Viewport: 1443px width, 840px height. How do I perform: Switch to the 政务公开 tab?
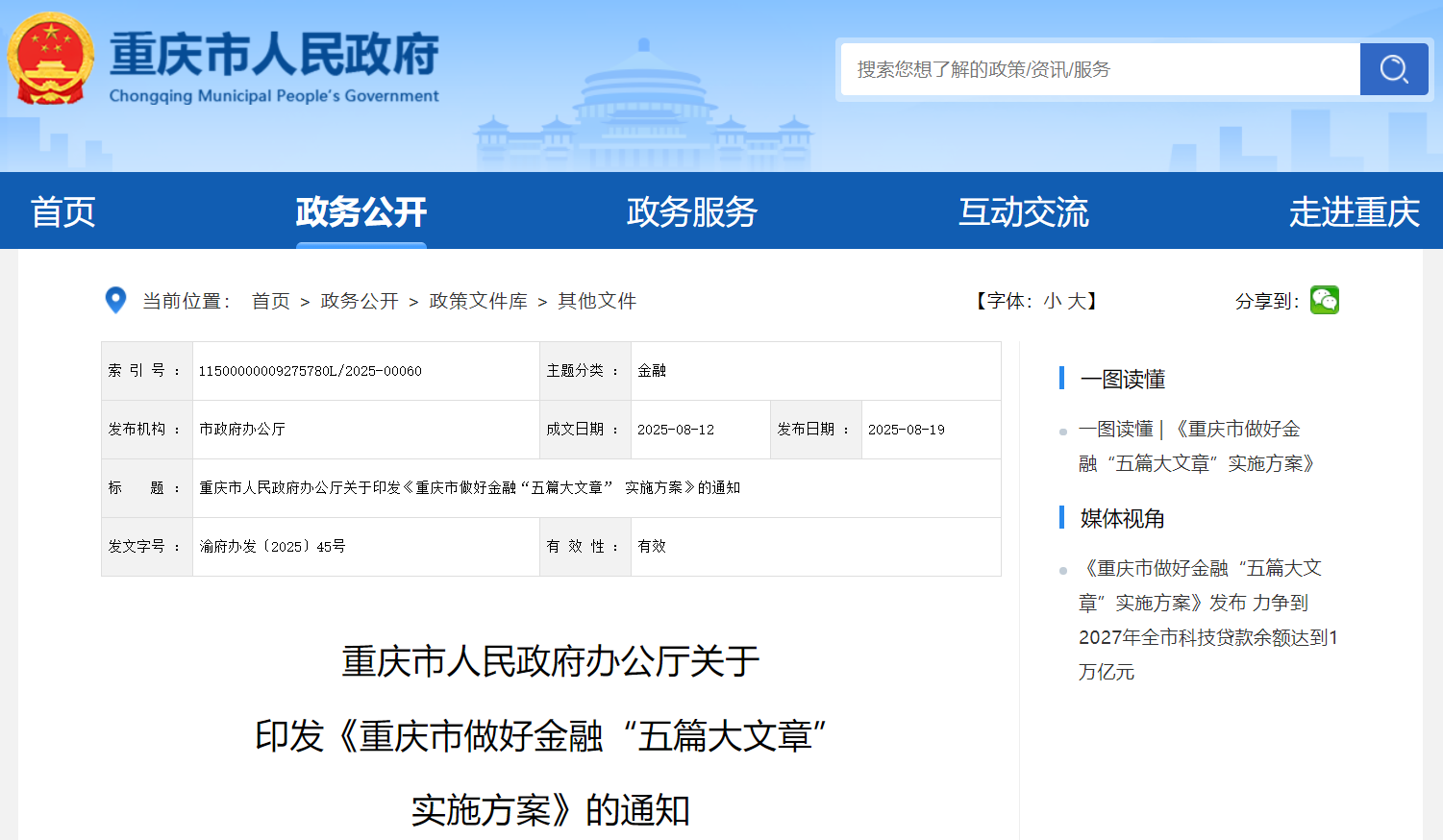(x=361, y=211)
